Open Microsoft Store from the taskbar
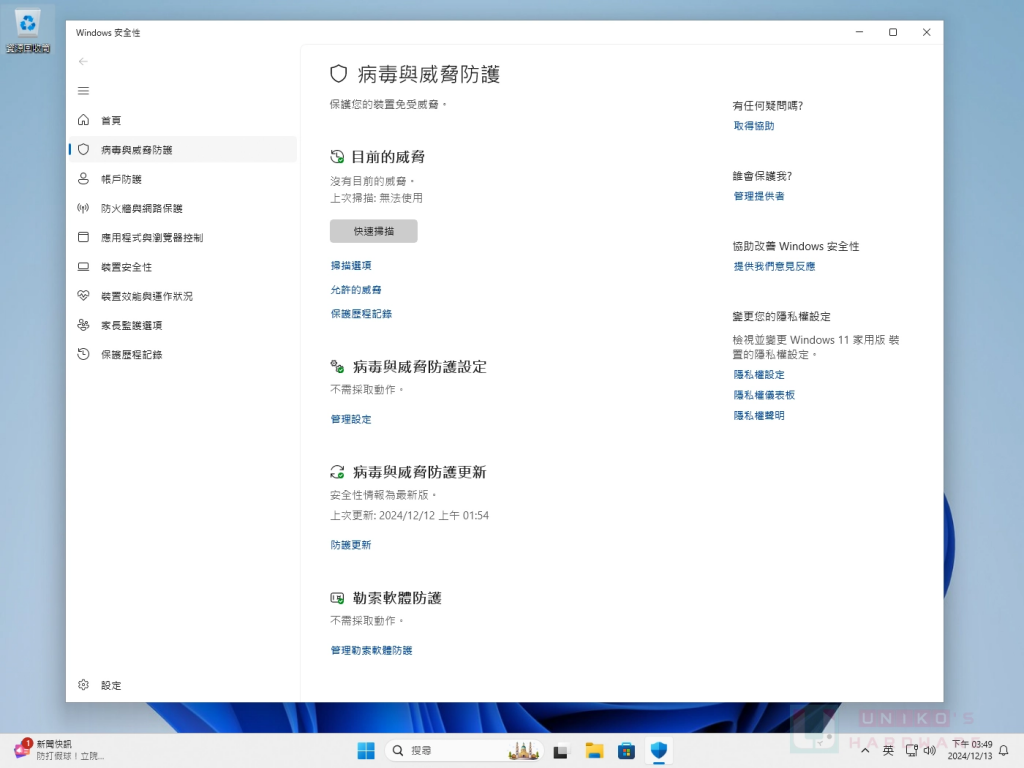The height and width of the screenshot is (768, 1024). [626, 751]
